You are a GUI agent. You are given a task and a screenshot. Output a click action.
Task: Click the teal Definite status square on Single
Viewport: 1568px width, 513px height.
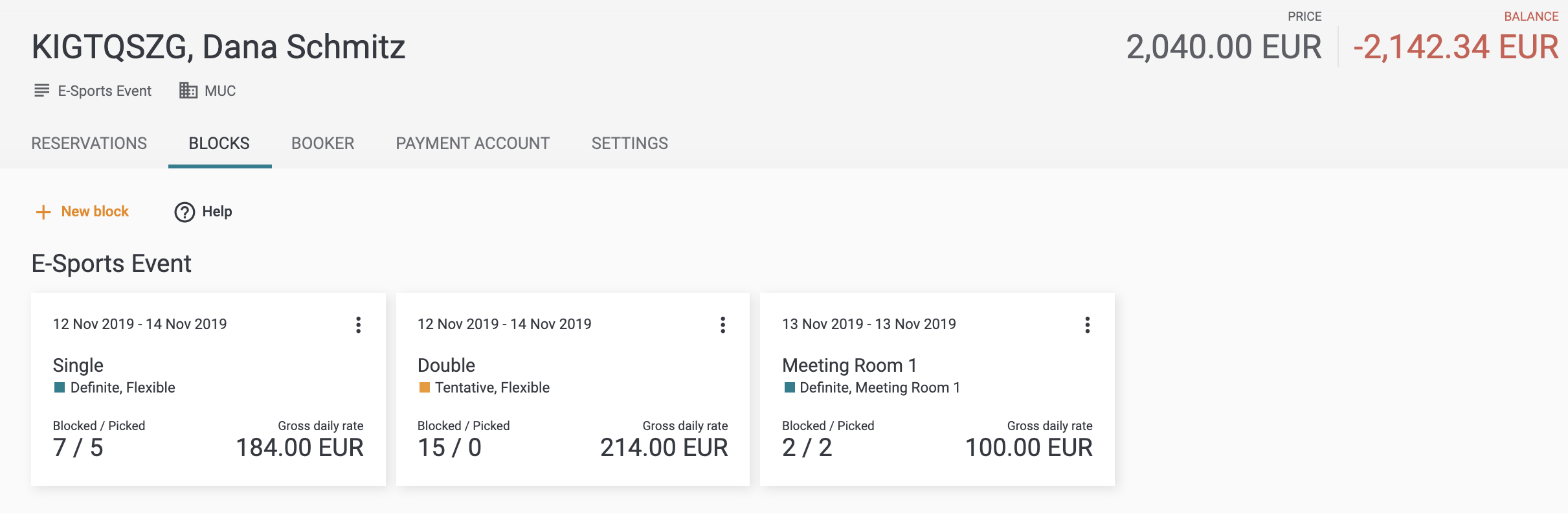pyautogui.click(x=60, y=387)
